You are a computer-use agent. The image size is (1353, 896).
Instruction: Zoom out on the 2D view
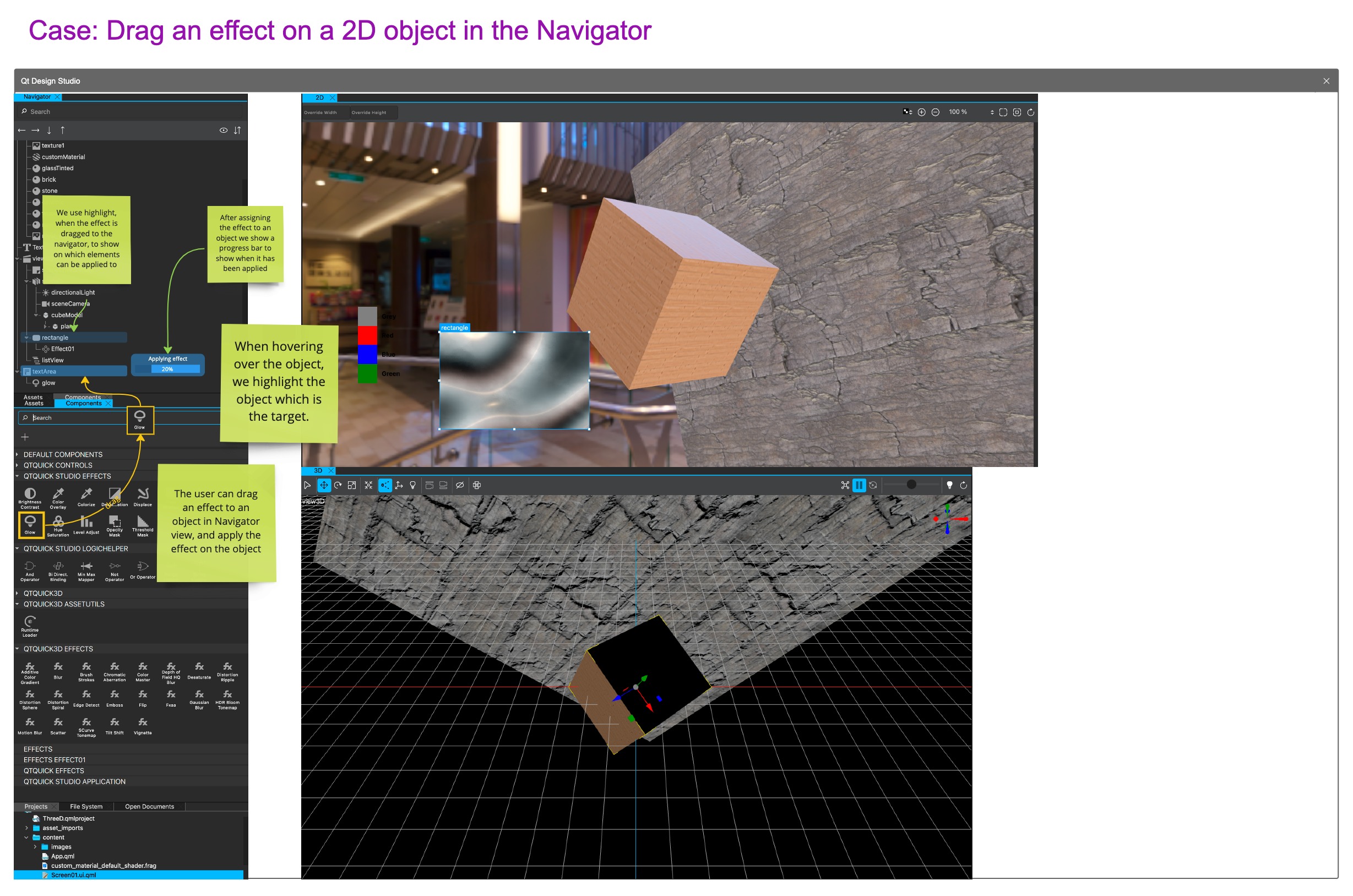click(936, 112)
